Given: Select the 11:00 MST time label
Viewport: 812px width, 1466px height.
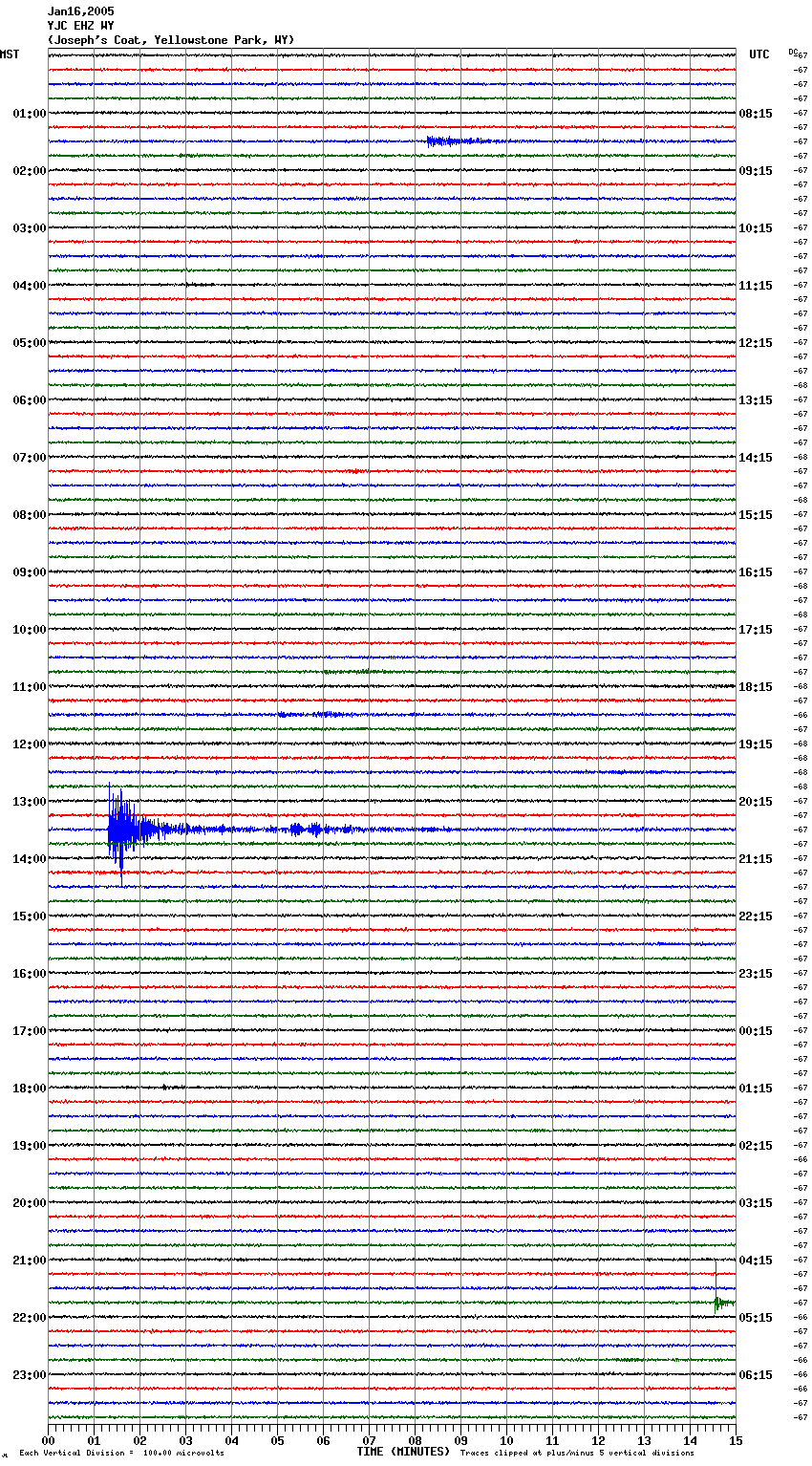Looking at the screenshot, I should tap(30, 687).
